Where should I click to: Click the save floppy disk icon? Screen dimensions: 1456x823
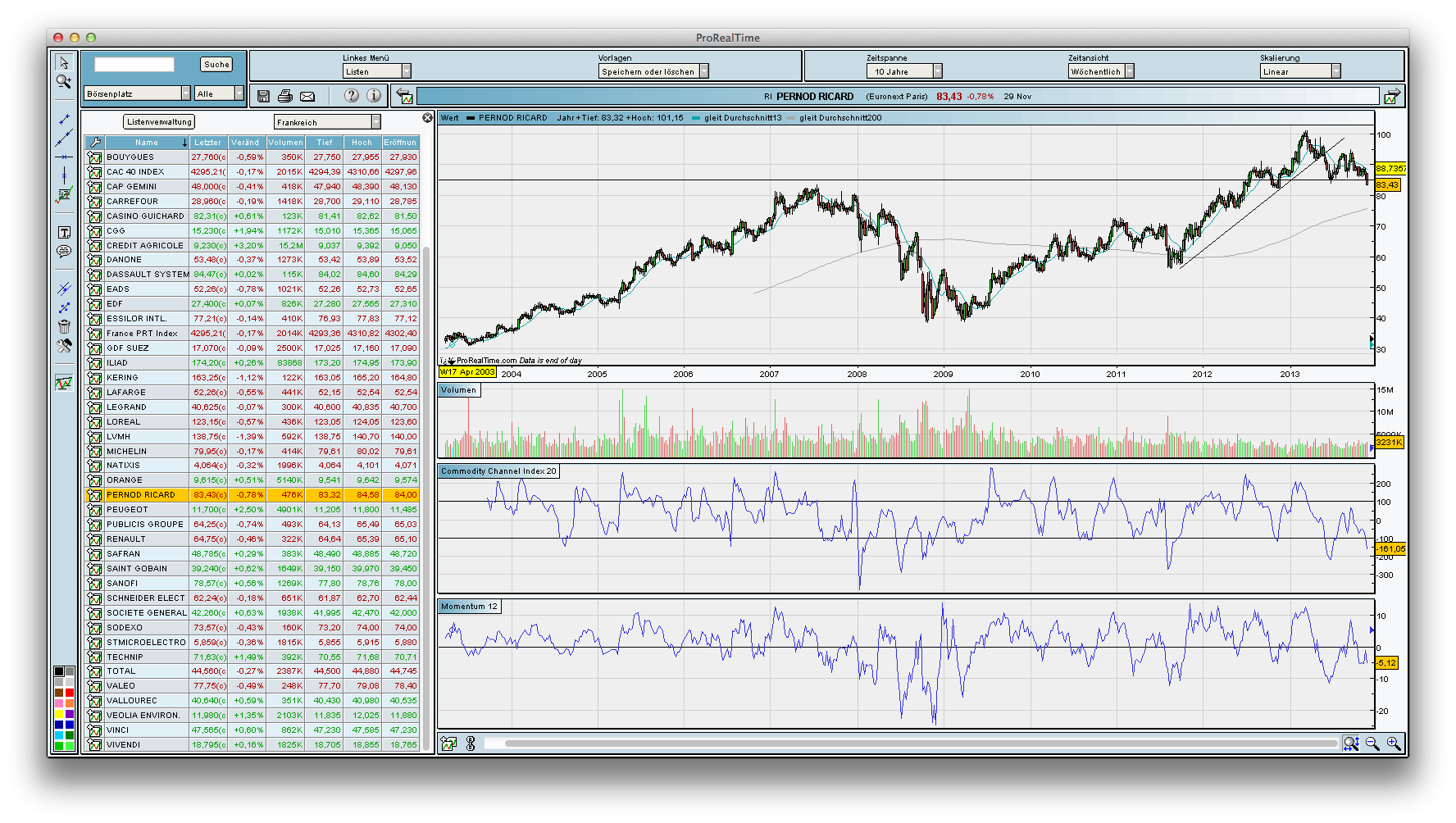(x=263, y=96)
